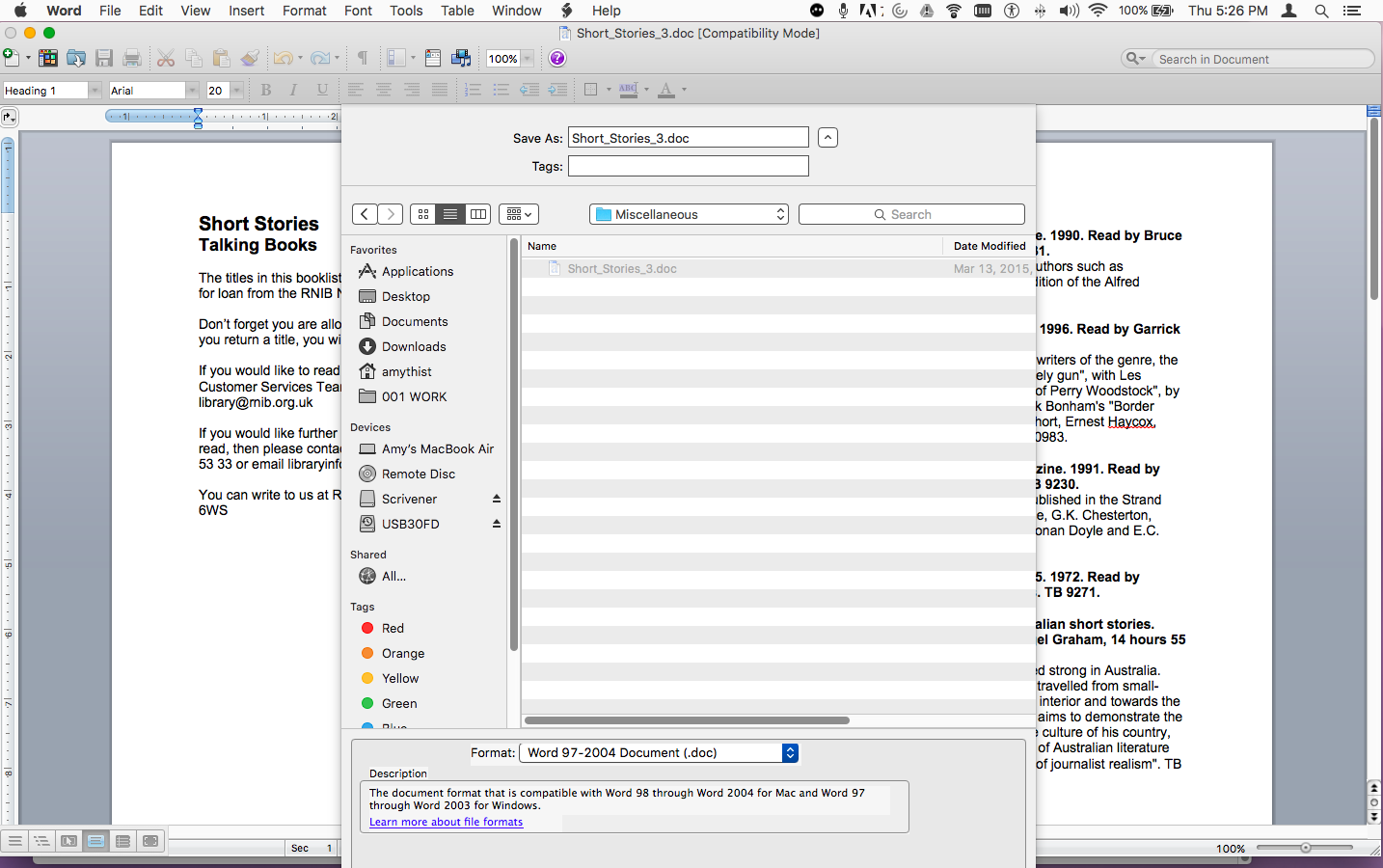Click the first-line indent marker on ruler
This screenshot has width=1383, height=868.
pyautogui.click(x=198, y=113)
